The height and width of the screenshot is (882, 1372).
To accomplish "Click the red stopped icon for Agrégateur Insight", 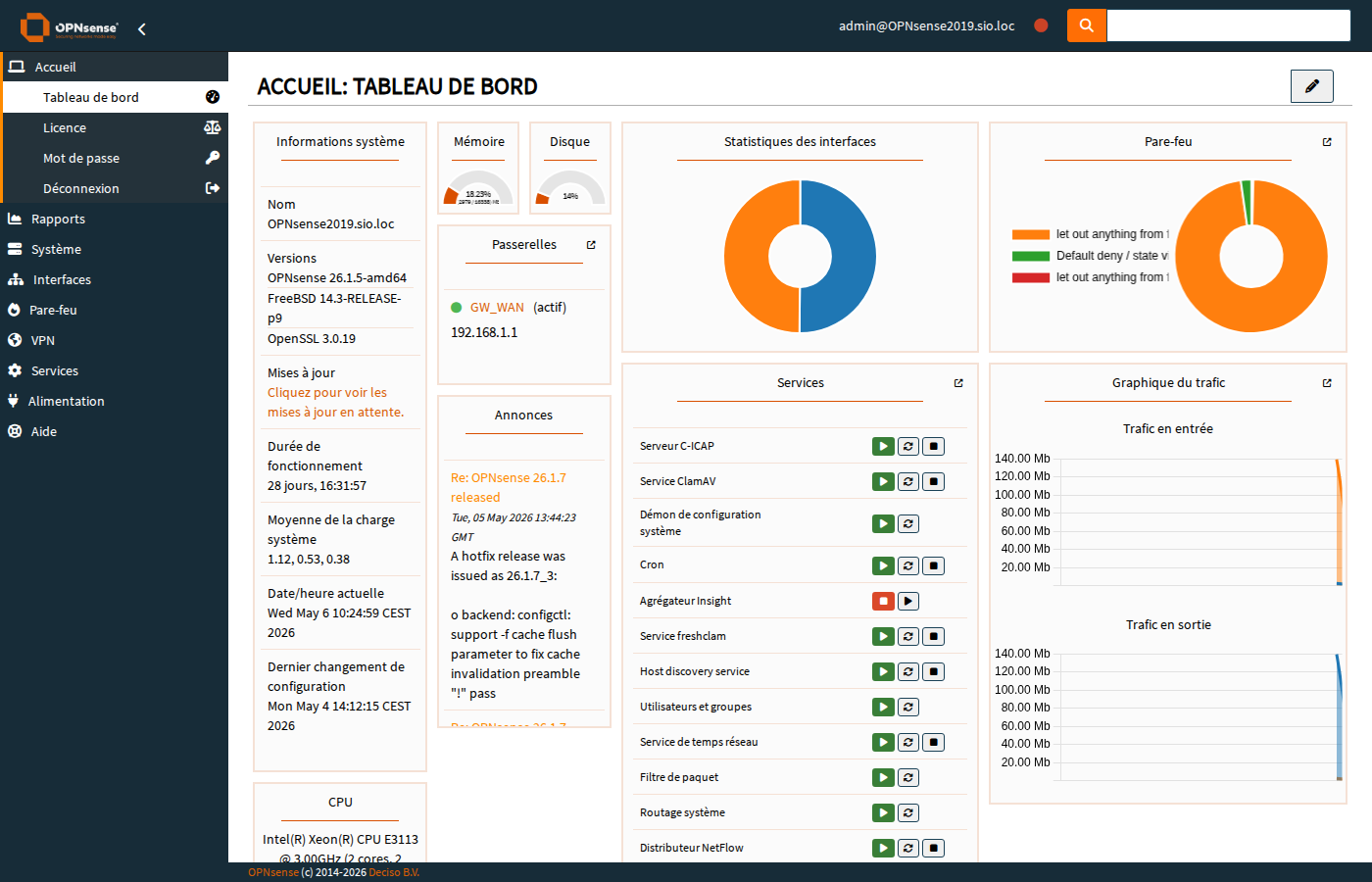I will [x=884, y=602].
